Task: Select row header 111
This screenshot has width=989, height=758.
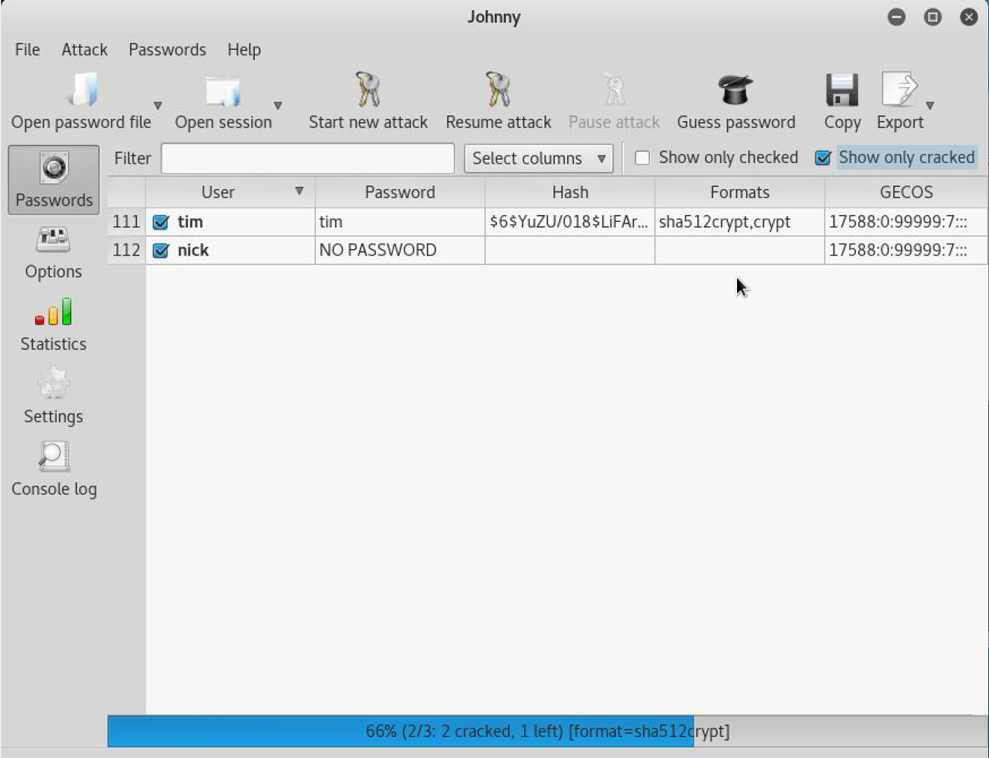Action: click(126, 222)
